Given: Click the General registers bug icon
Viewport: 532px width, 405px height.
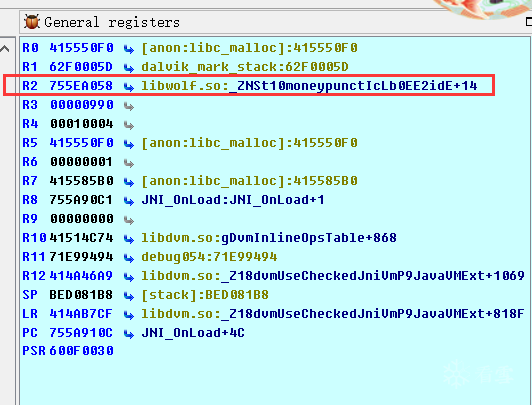Looking at the screenshot, I should [32, 22].
